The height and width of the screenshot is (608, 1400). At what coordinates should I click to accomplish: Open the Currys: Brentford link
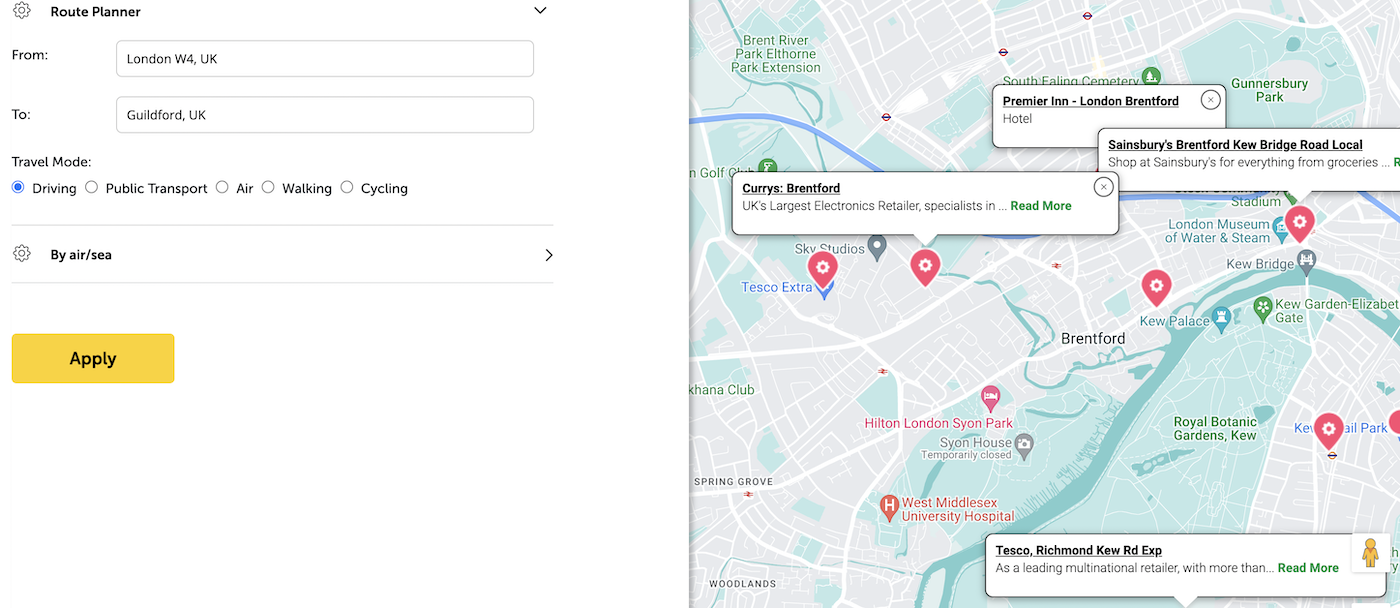[x=791, y=188]
